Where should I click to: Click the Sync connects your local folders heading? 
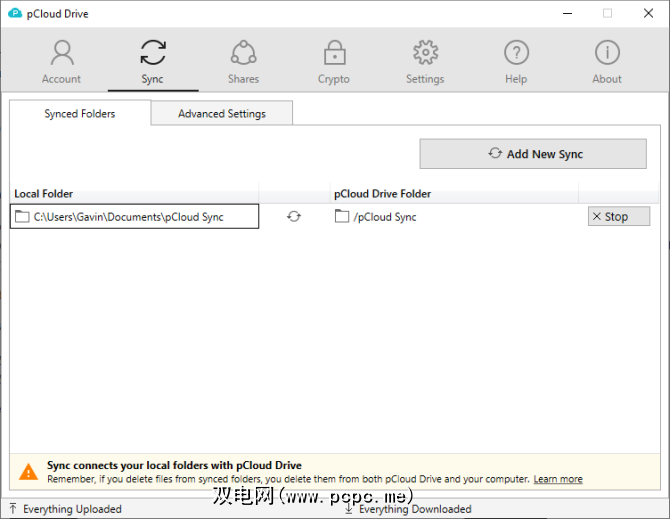pyautogui.click(x=174, y=465)
